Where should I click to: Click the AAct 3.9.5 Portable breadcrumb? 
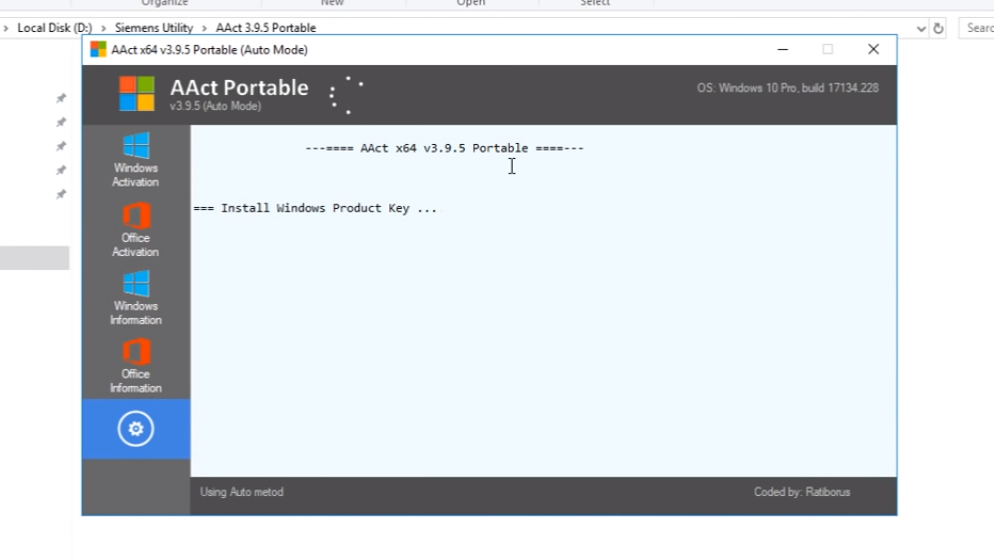point(266,28)
